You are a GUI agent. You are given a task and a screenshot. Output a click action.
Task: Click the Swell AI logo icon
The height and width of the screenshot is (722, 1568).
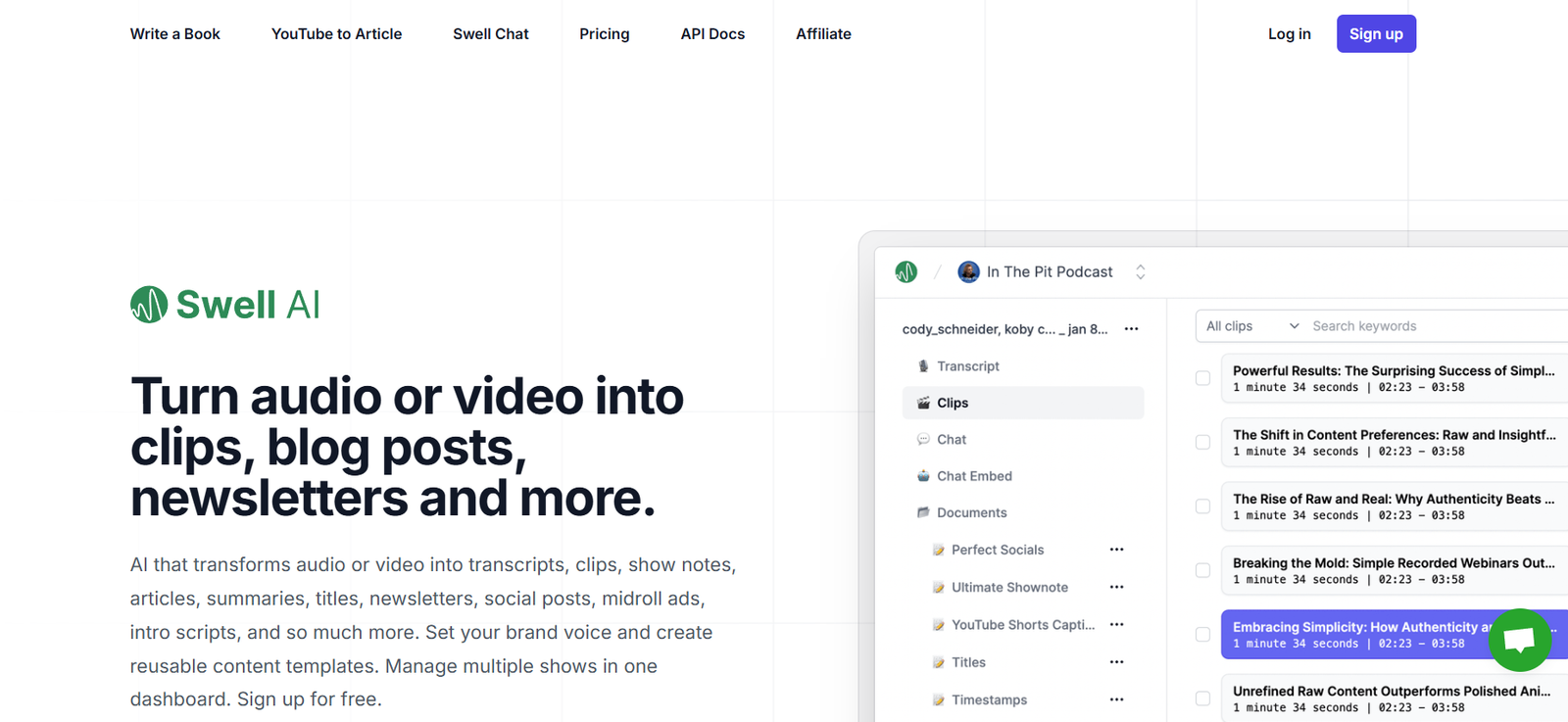(x=149, y=305)
